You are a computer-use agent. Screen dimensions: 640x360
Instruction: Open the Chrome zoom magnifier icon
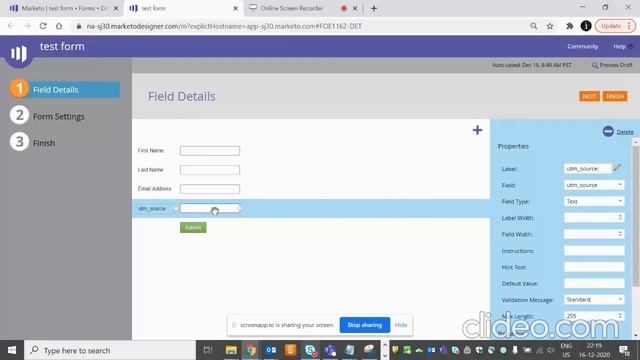coord(533,26)
